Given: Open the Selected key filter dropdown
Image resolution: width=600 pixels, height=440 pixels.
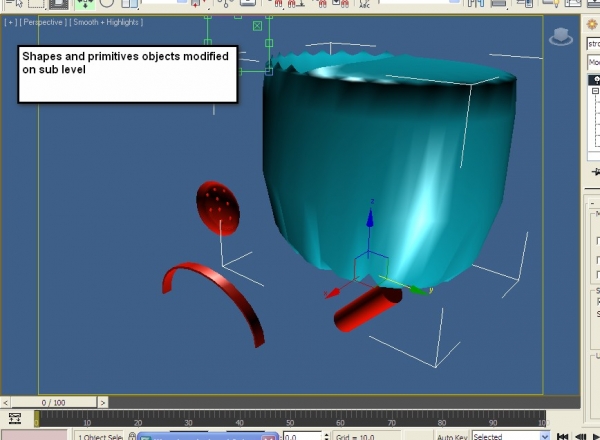Looking at the screenshot, I should click(510, 436).
